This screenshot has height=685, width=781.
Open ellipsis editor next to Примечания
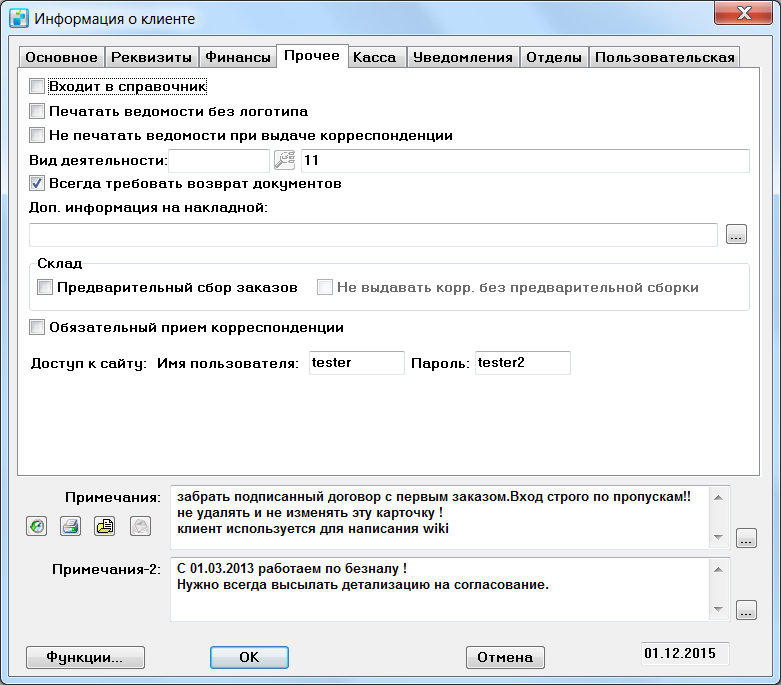[746, 538]
